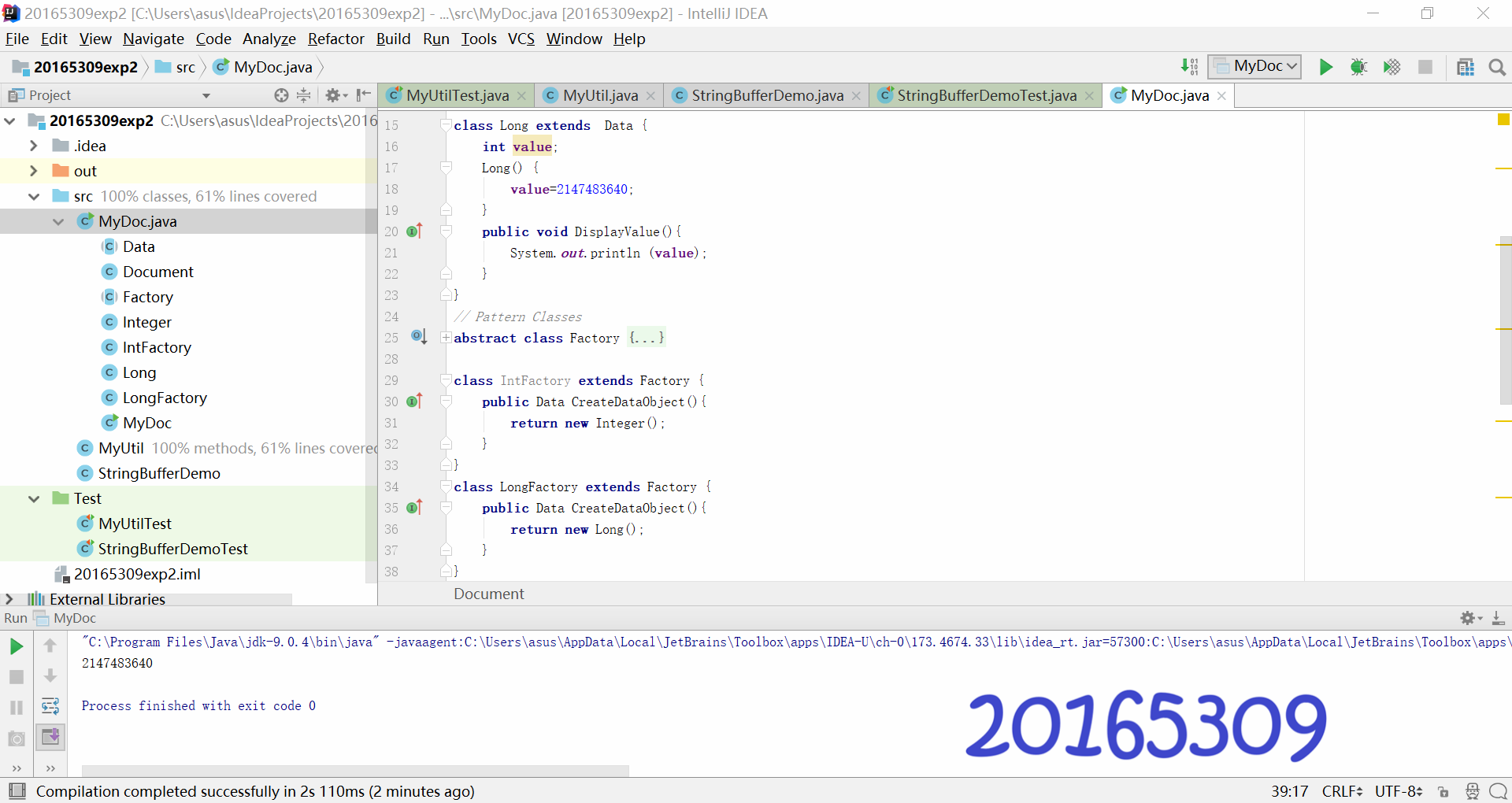Toggle file read-only lock in status bar
Screen dimensions: 1512x803
pyautogui.click(x=1443, y=791)
